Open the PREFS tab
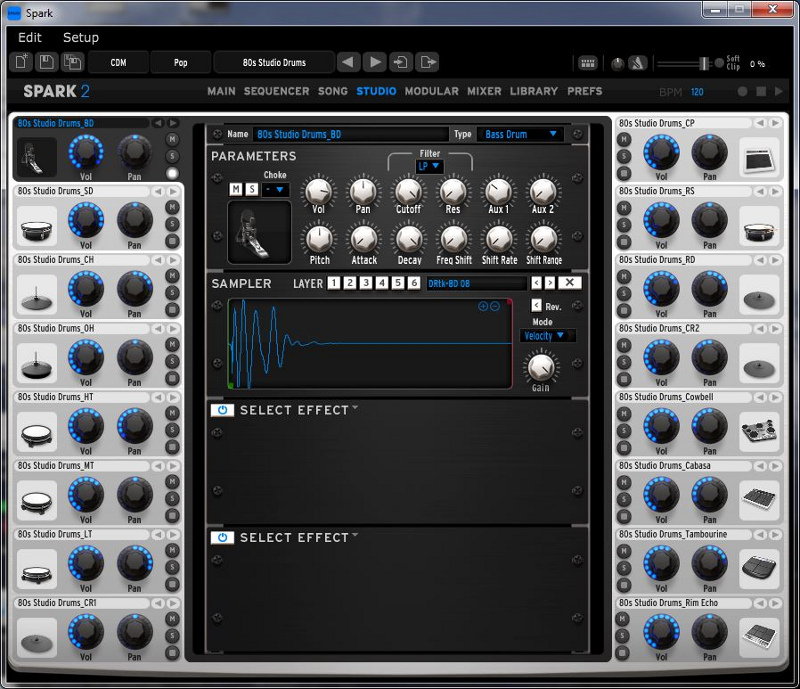 point(585,91)
